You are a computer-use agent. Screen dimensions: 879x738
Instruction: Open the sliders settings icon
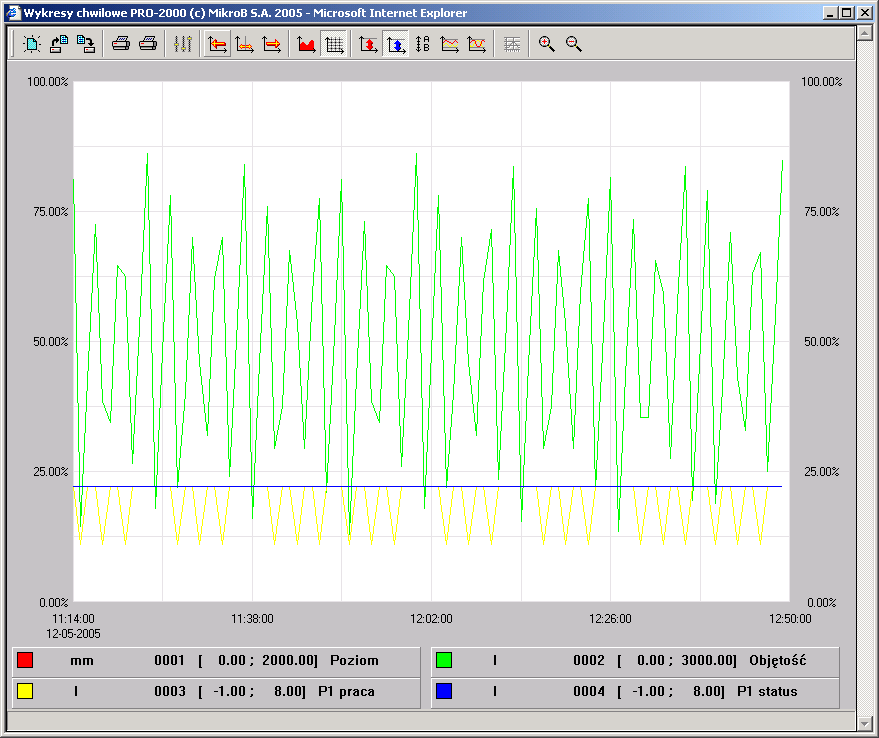coord(183,44)
